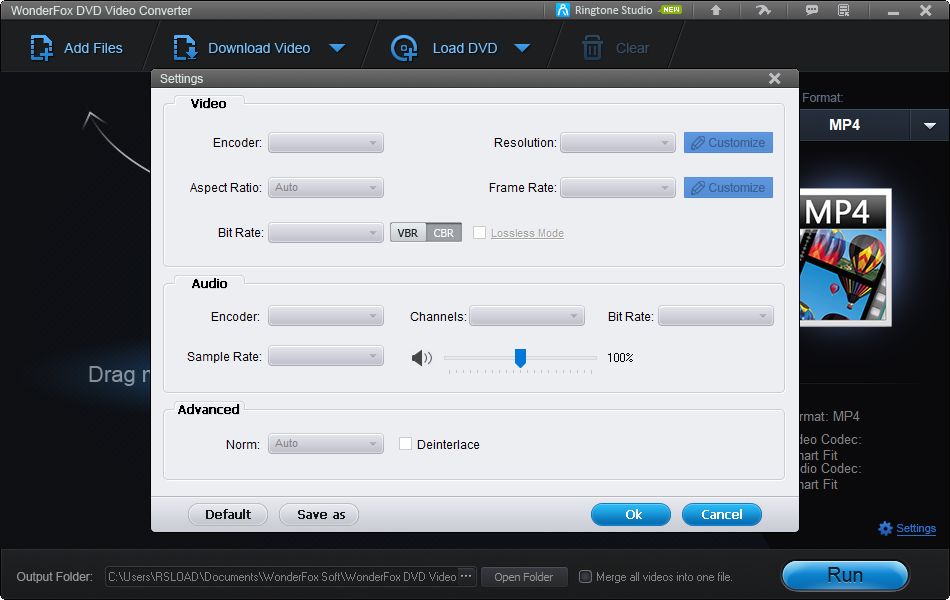Screen dimensions: 950x600
Task: Open the Norm dropdown
Action: point(326,444)
